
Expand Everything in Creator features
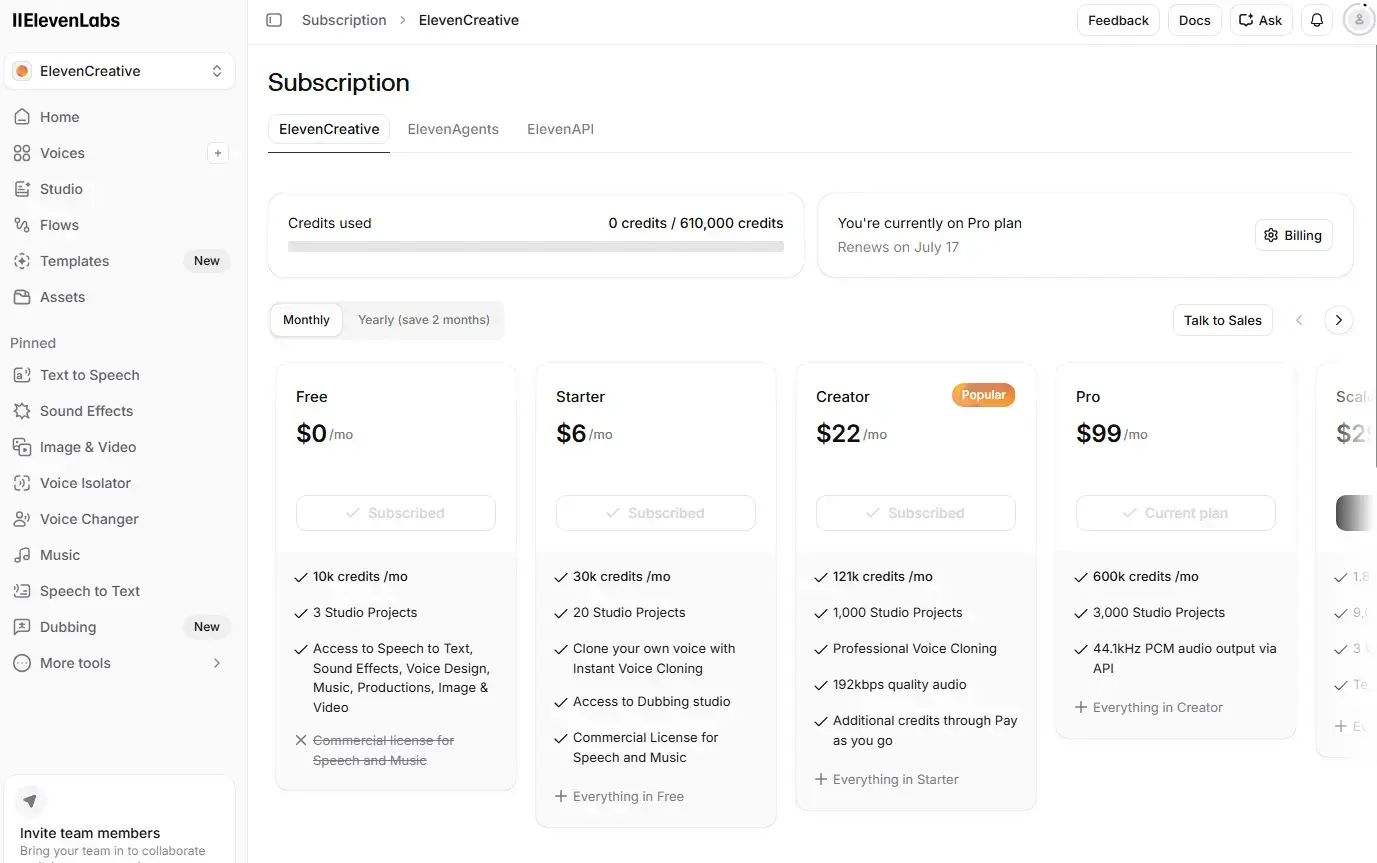coord(1149,708)
